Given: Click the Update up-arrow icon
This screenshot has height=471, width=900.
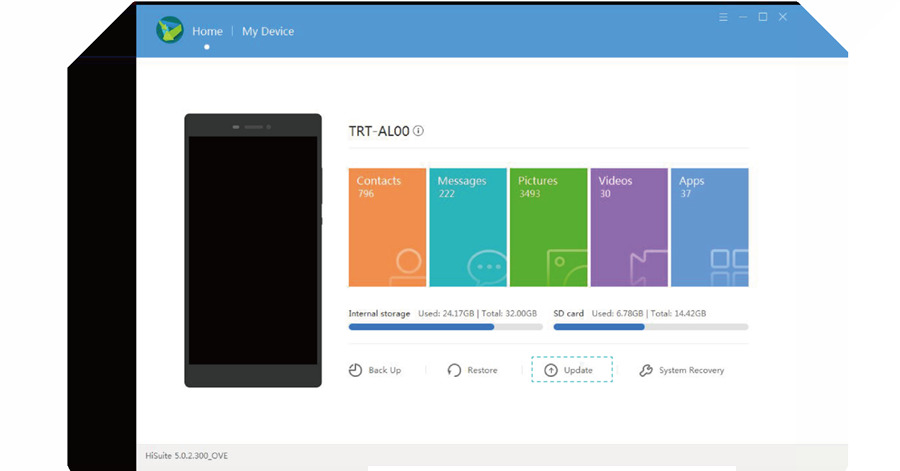Looking at the screenshot, I should [550, 370].
